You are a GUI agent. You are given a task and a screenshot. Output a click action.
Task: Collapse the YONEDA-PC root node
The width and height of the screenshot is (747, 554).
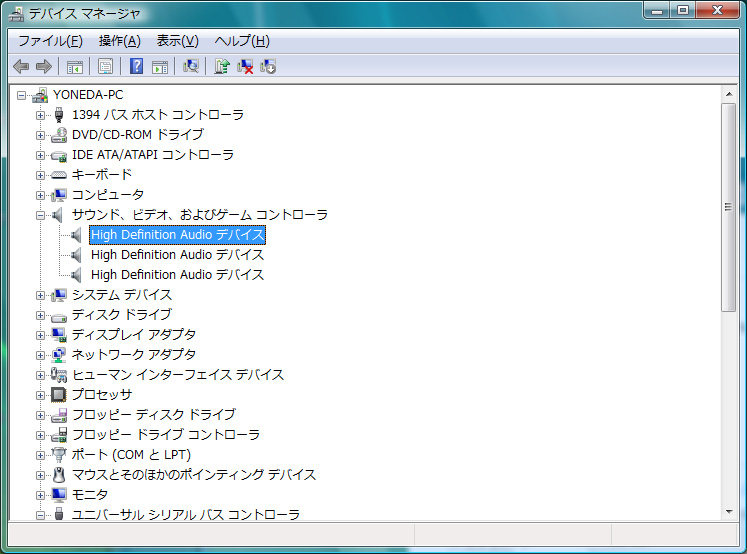(x=21, y=96)
